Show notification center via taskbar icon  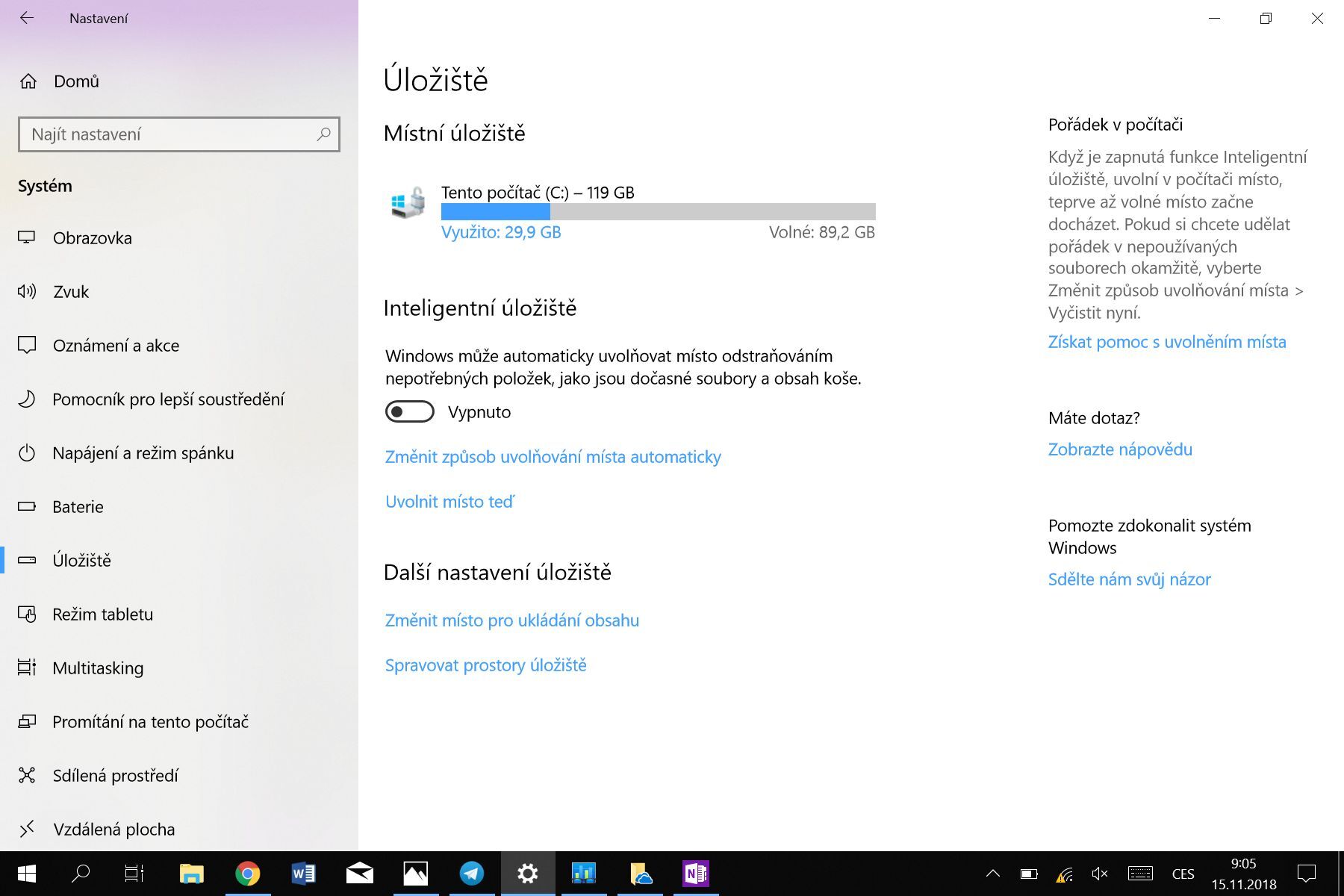coord(1304,873)
